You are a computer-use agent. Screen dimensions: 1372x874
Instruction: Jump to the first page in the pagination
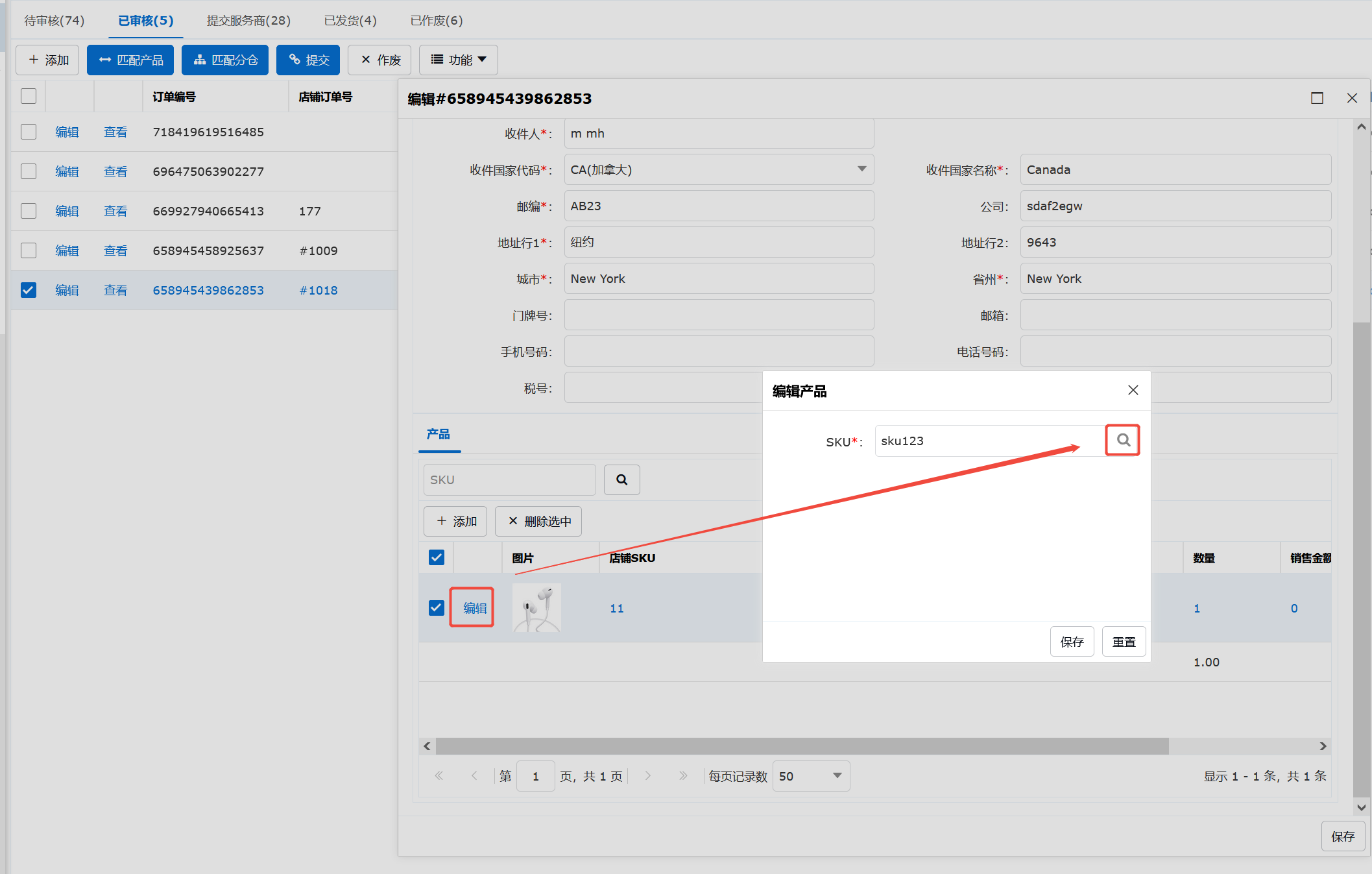(x=439, y=776)
